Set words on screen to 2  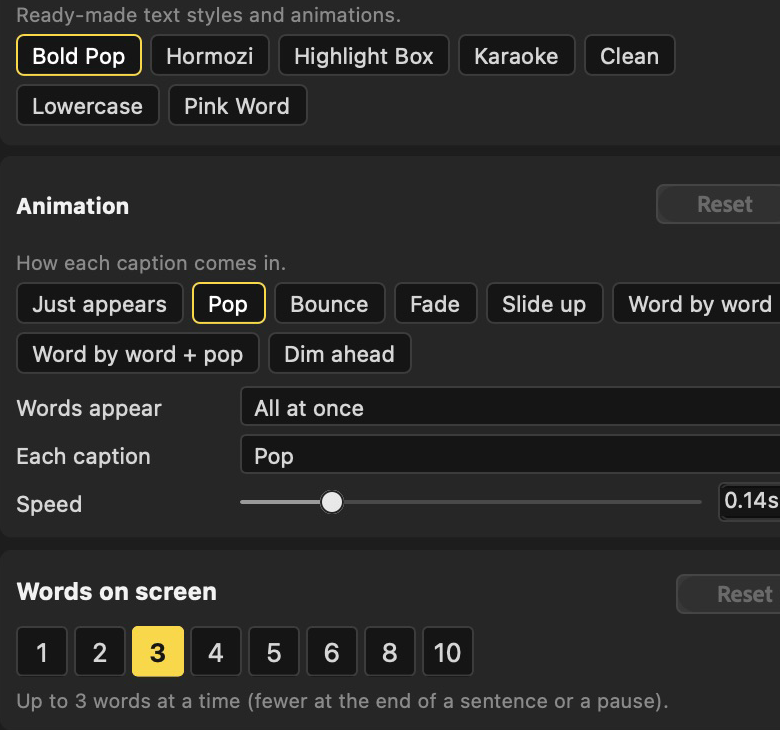(x=99, y=651)
